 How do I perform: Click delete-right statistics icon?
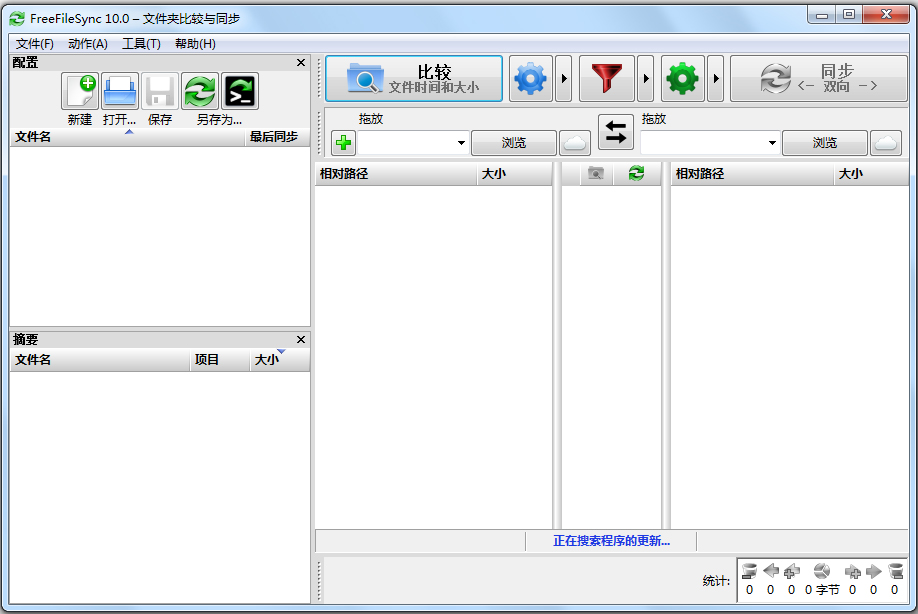point(895,571)
